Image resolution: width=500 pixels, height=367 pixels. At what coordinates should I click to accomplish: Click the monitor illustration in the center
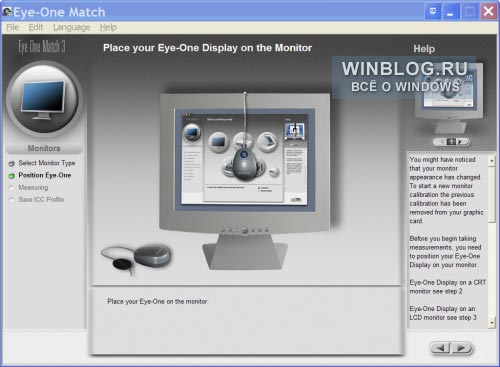point(245,180)
